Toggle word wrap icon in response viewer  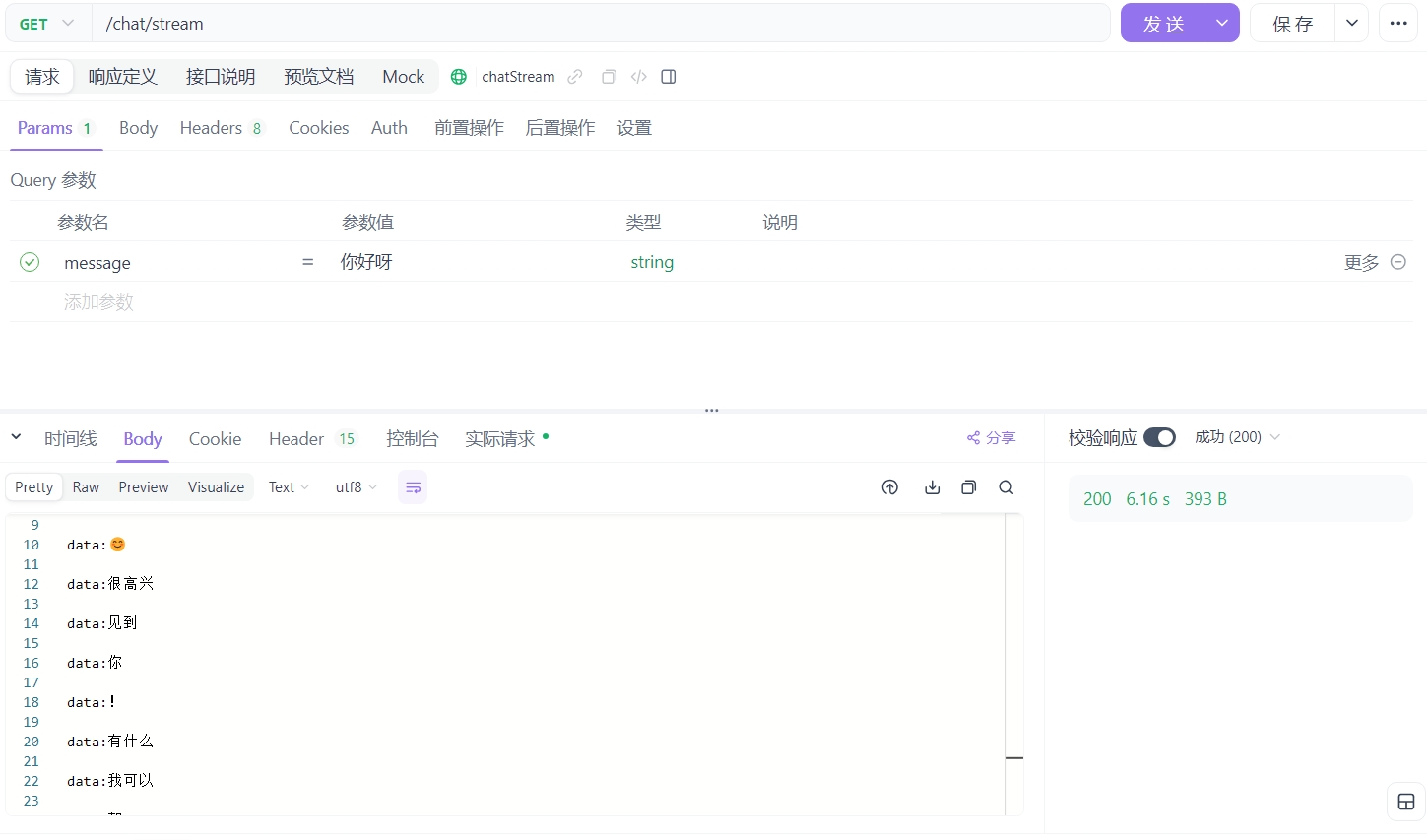pyautogui.click(x=412, y=486)
